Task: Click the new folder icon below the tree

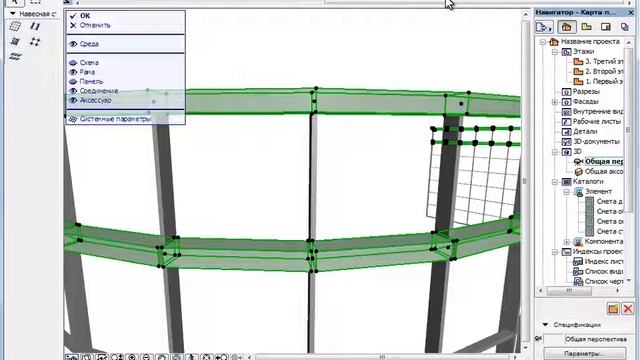Action: coord(613,309)
